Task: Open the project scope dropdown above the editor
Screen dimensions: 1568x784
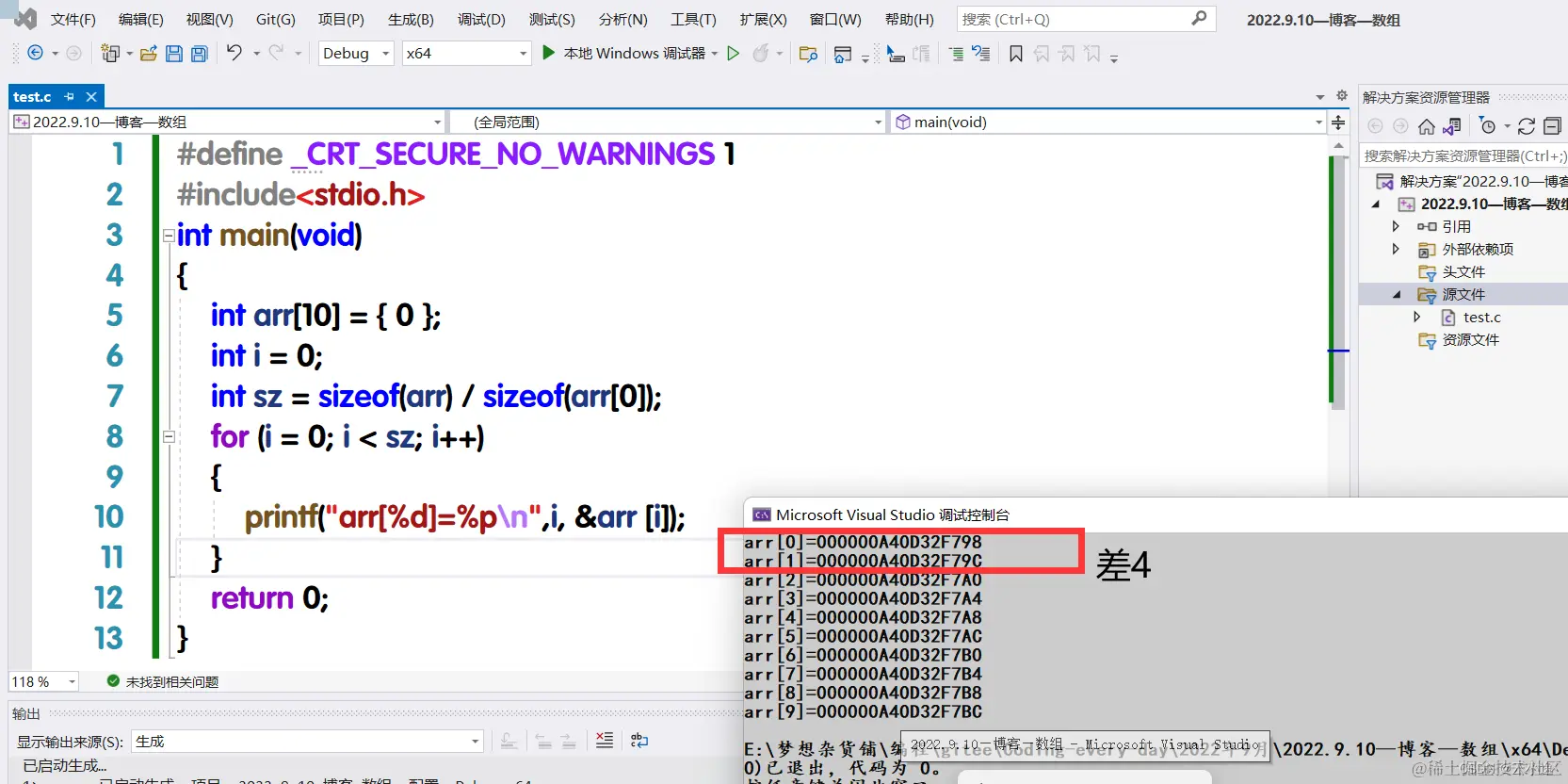Action: [227, 122]
